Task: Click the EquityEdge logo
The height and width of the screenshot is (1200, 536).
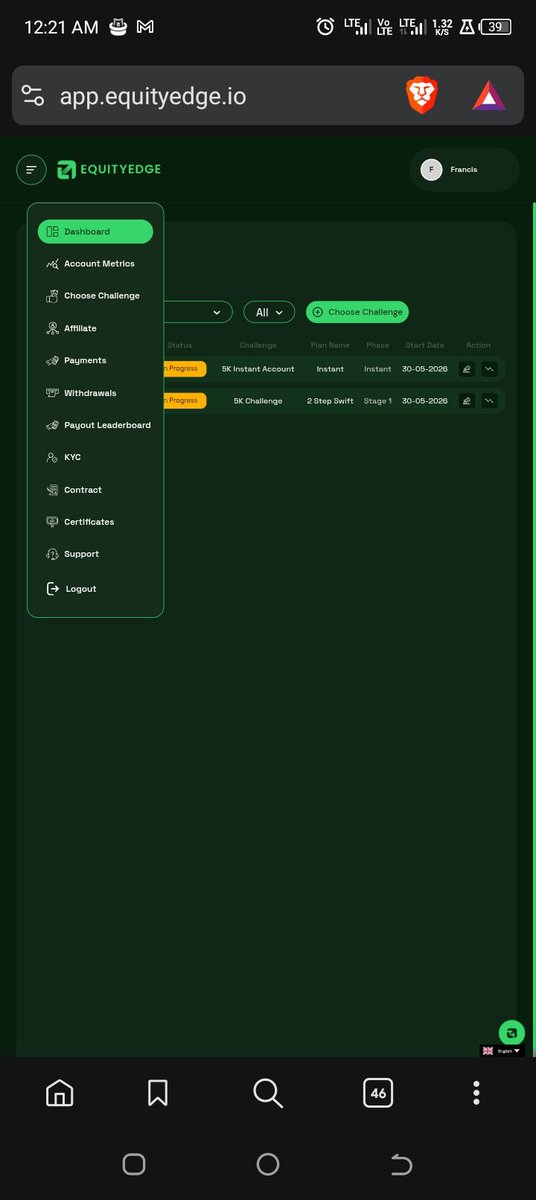Action: [x=109, y=170]
